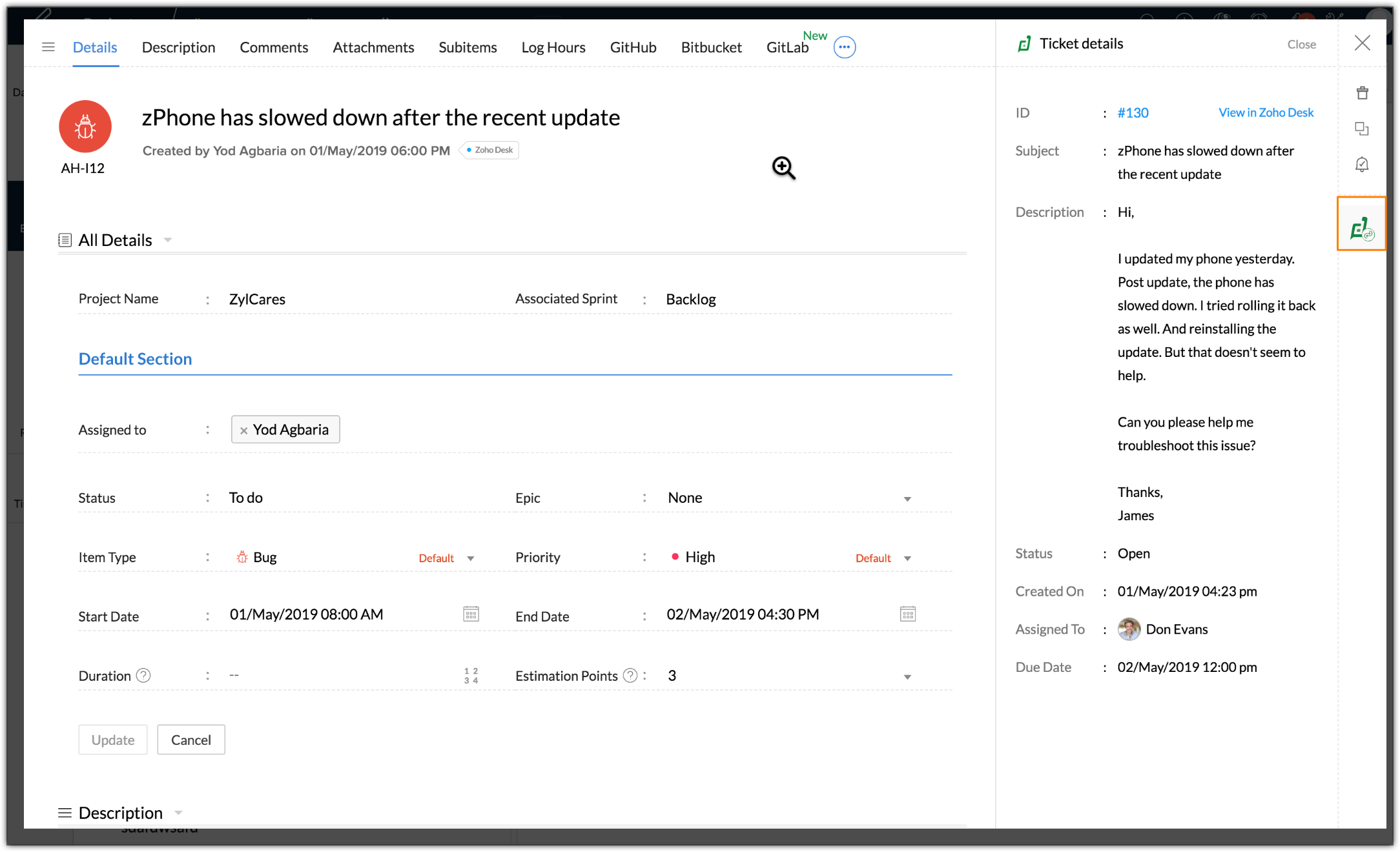Screen dimensions: 1400x852
Task: Click the Duration help question mark icon
Action: pos(143,675)
